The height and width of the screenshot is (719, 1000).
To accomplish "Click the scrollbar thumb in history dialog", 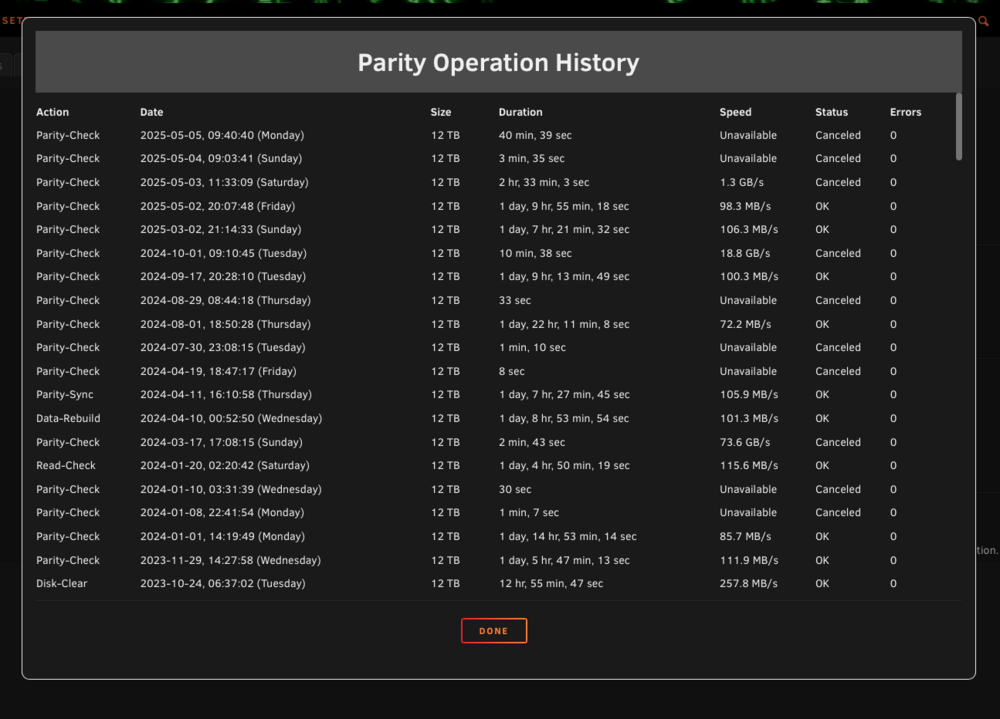I will point(959,126).
